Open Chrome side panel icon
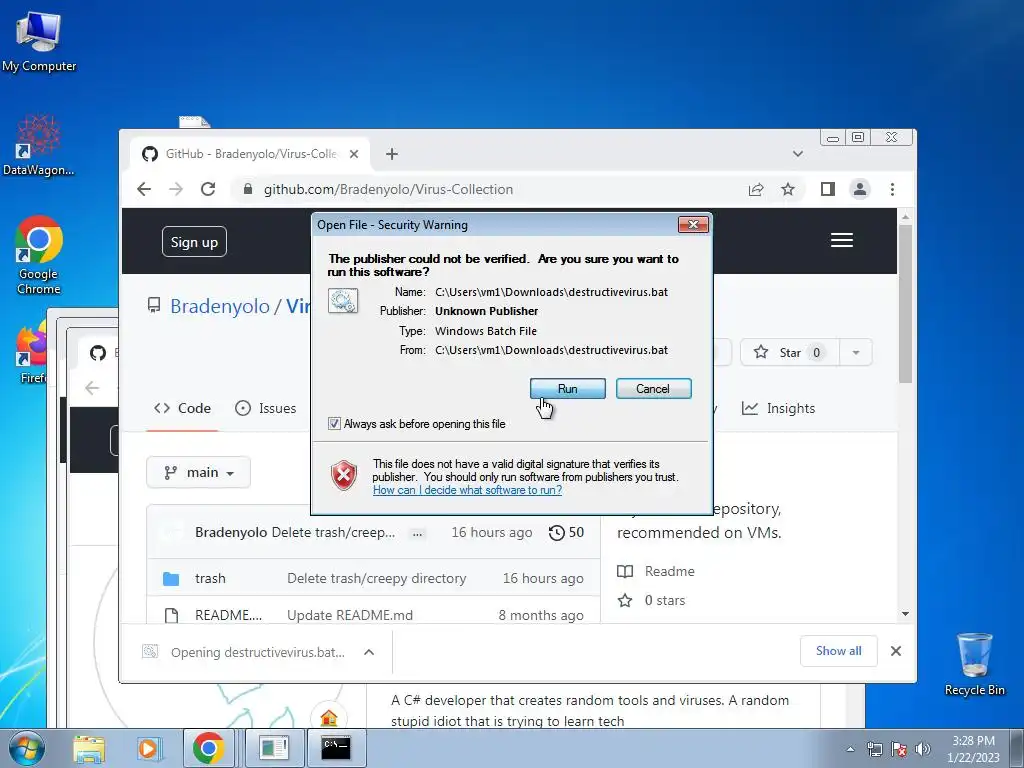 [827, 189]
